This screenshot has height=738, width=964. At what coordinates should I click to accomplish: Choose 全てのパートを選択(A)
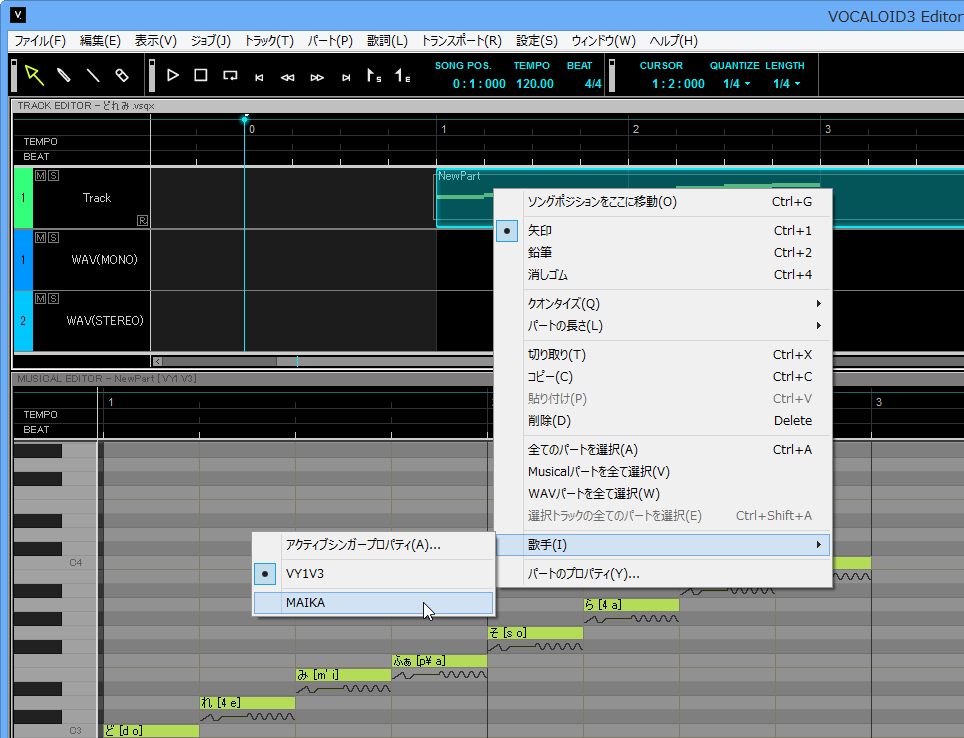[663, 450]
